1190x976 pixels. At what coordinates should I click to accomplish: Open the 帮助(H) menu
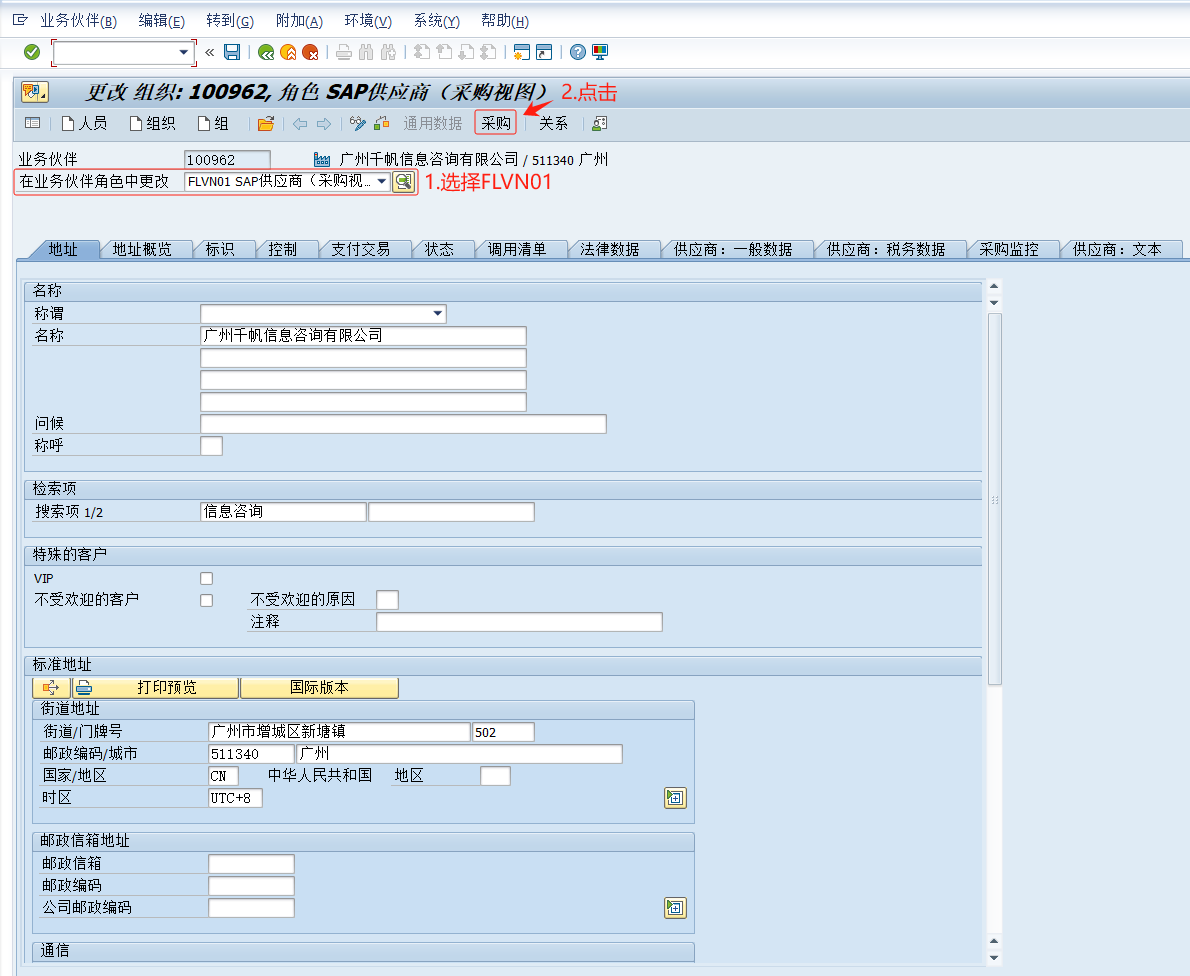(505, 21)
